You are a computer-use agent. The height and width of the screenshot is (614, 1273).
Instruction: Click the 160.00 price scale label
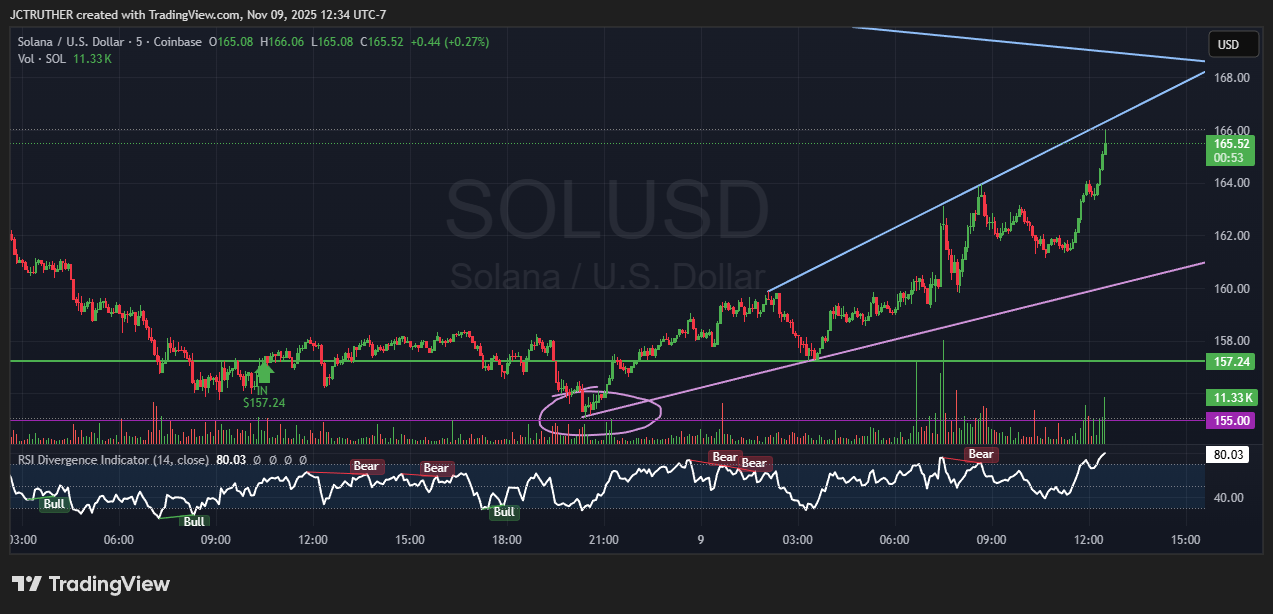(x=1232, y=289)
